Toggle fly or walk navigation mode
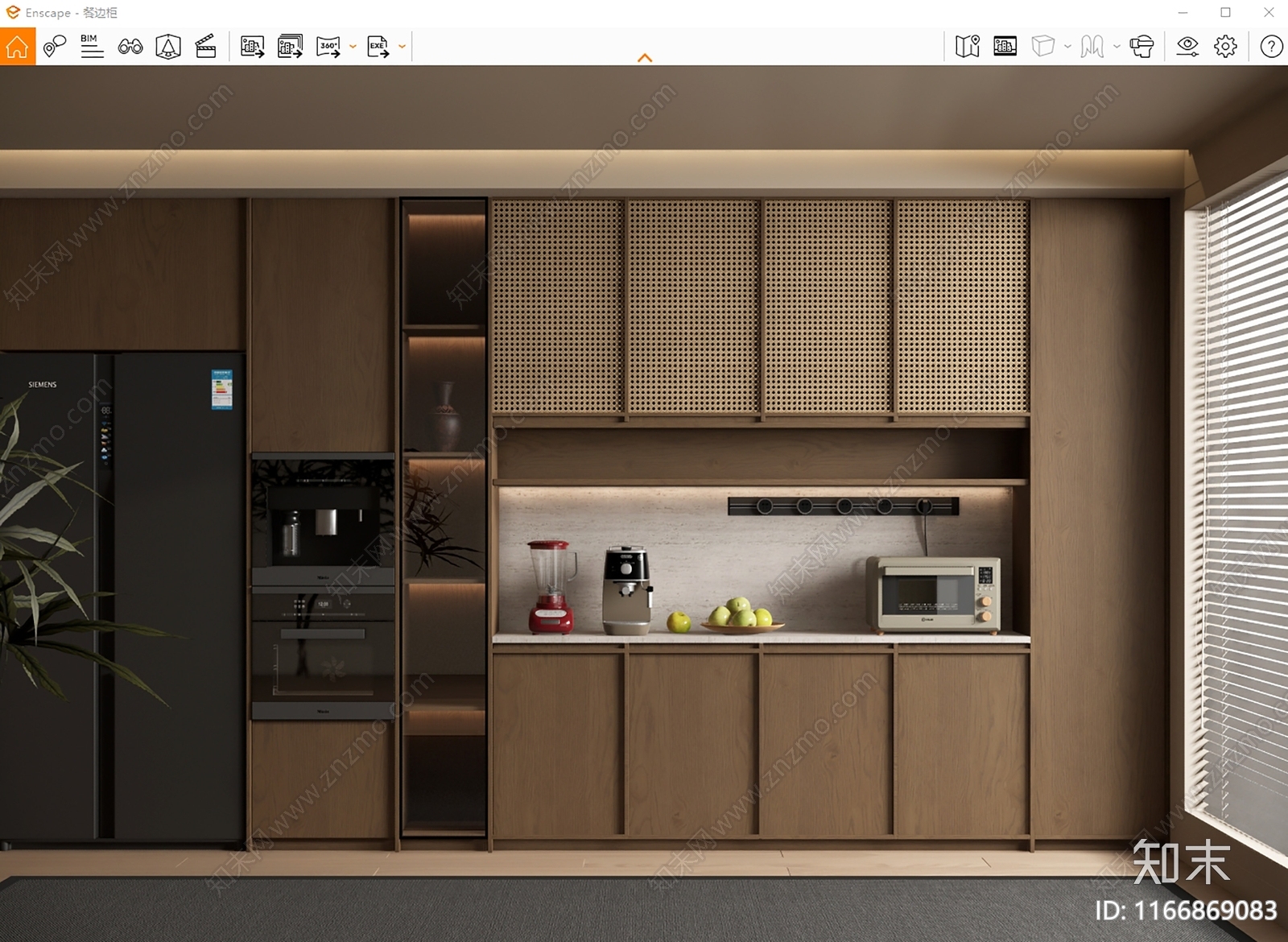The image size is (1288, 942). click(1092, 47)
